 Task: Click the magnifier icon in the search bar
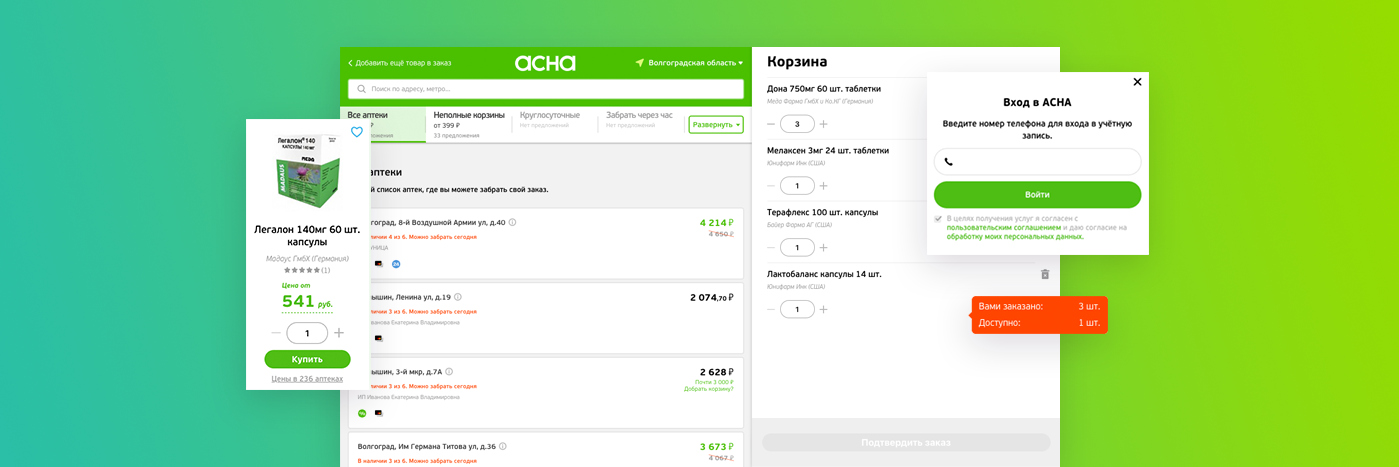(361, 89)
